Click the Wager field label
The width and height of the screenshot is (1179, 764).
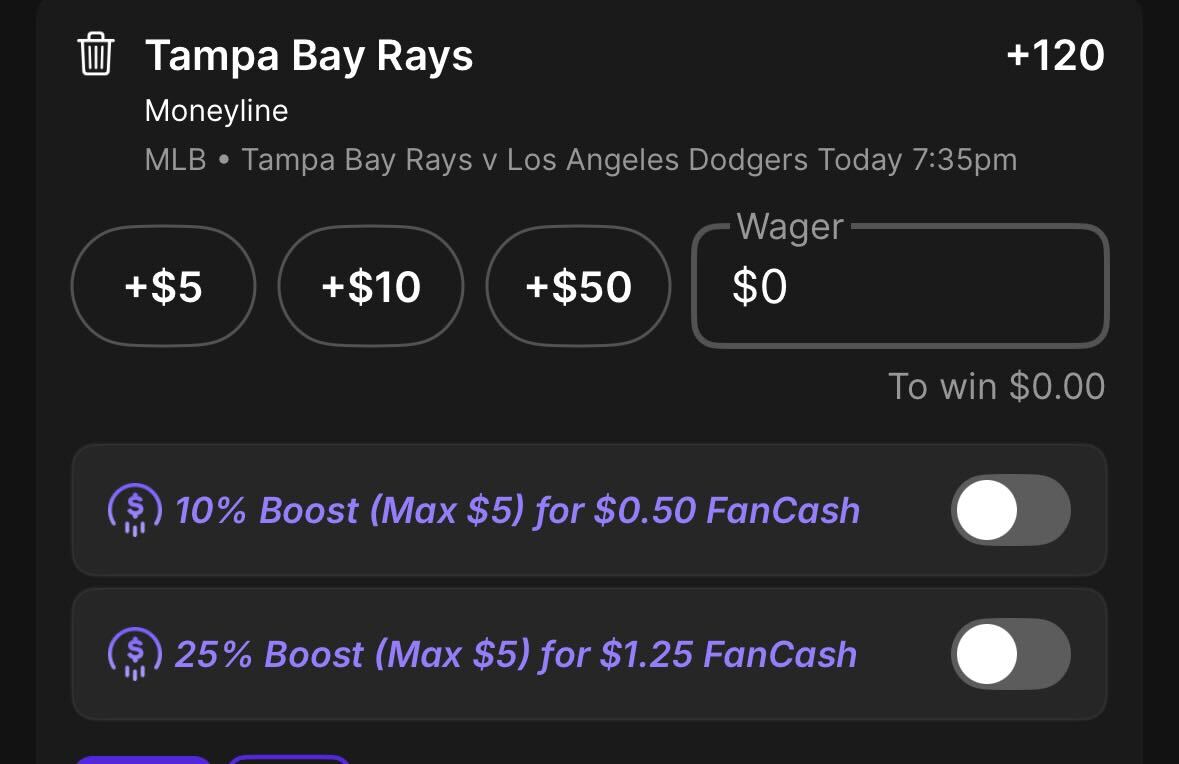790,226
